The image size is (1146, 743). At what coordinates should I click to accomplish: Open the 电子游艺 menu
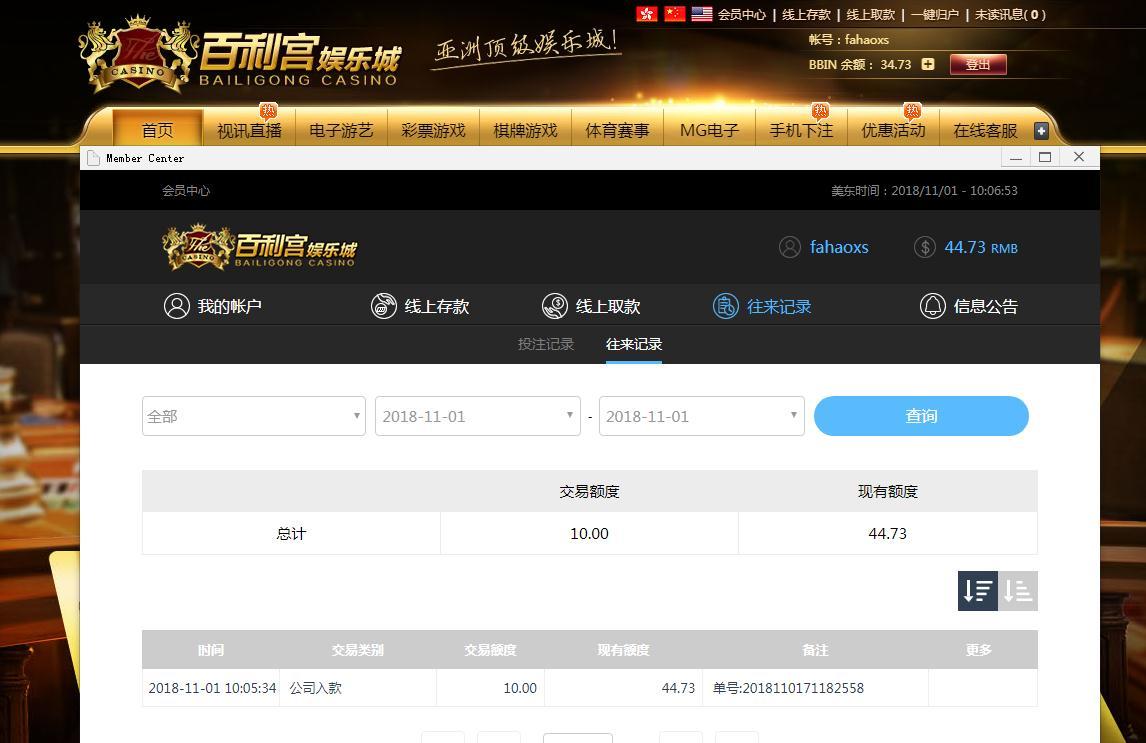tap(341, 130)
